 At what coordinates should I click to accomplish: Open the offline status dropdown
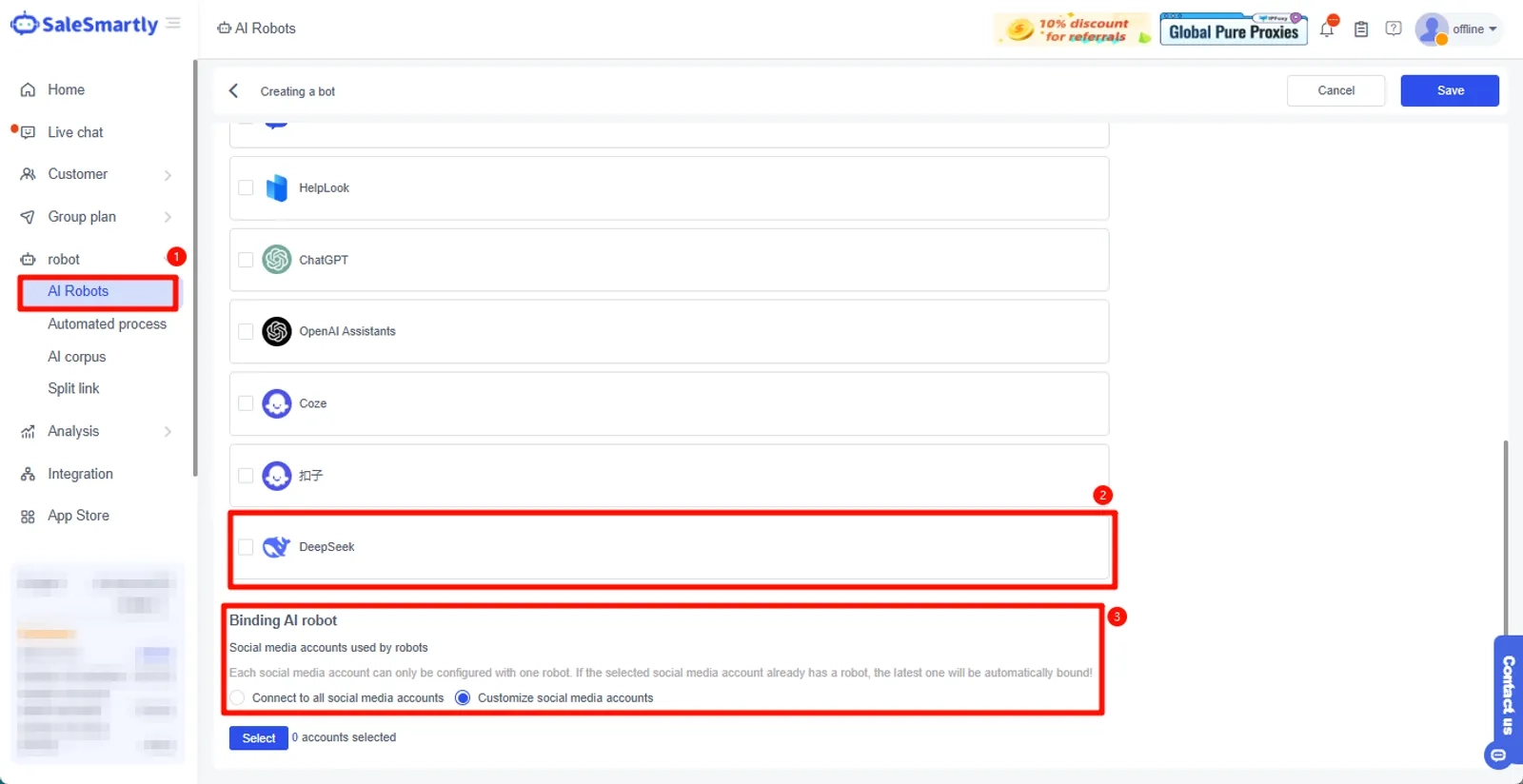pos(1474,29)
